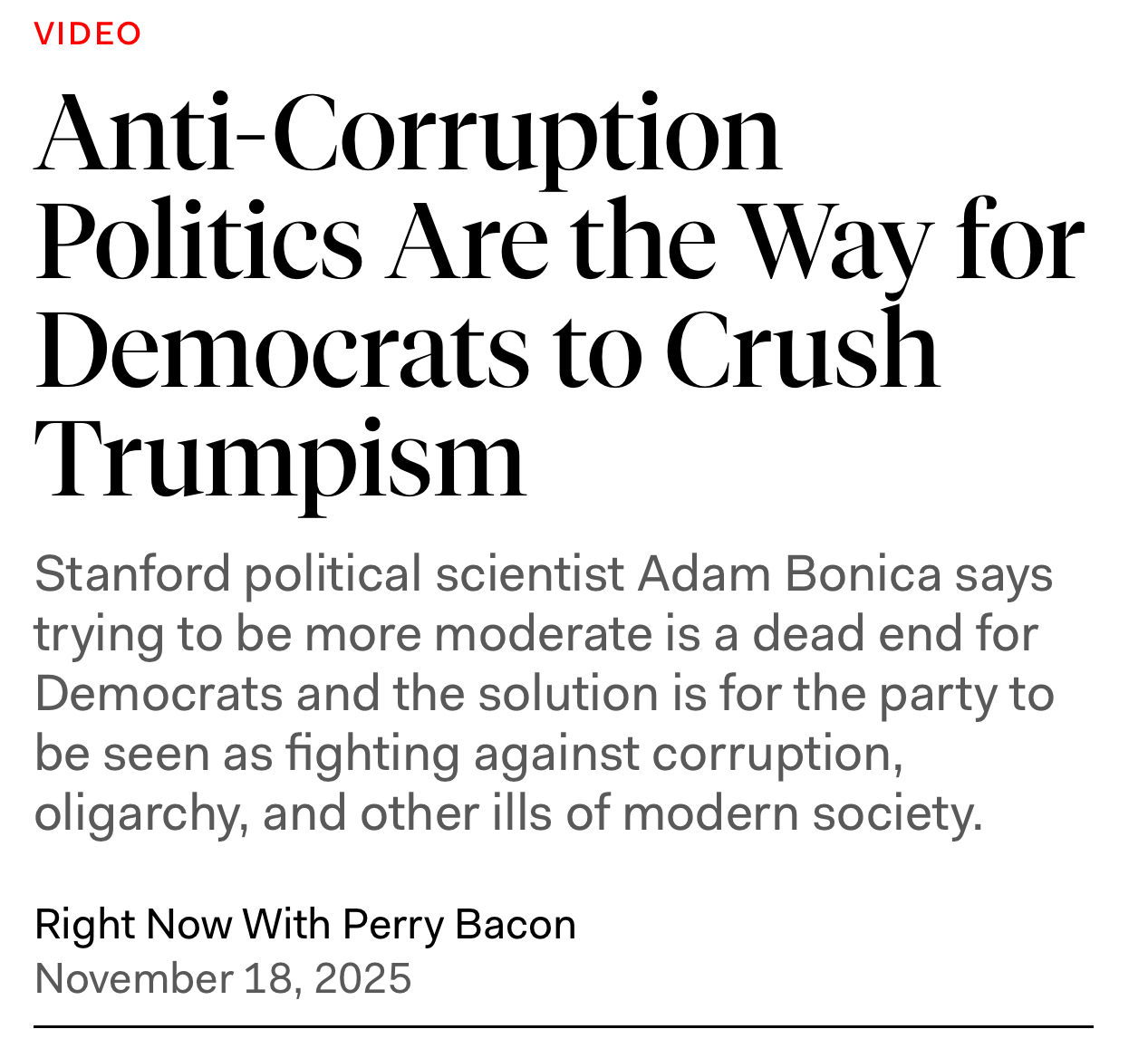Click the word Democrats in the headline
The width and height of the screenshot is (1148, 1058).
[280, 350]
